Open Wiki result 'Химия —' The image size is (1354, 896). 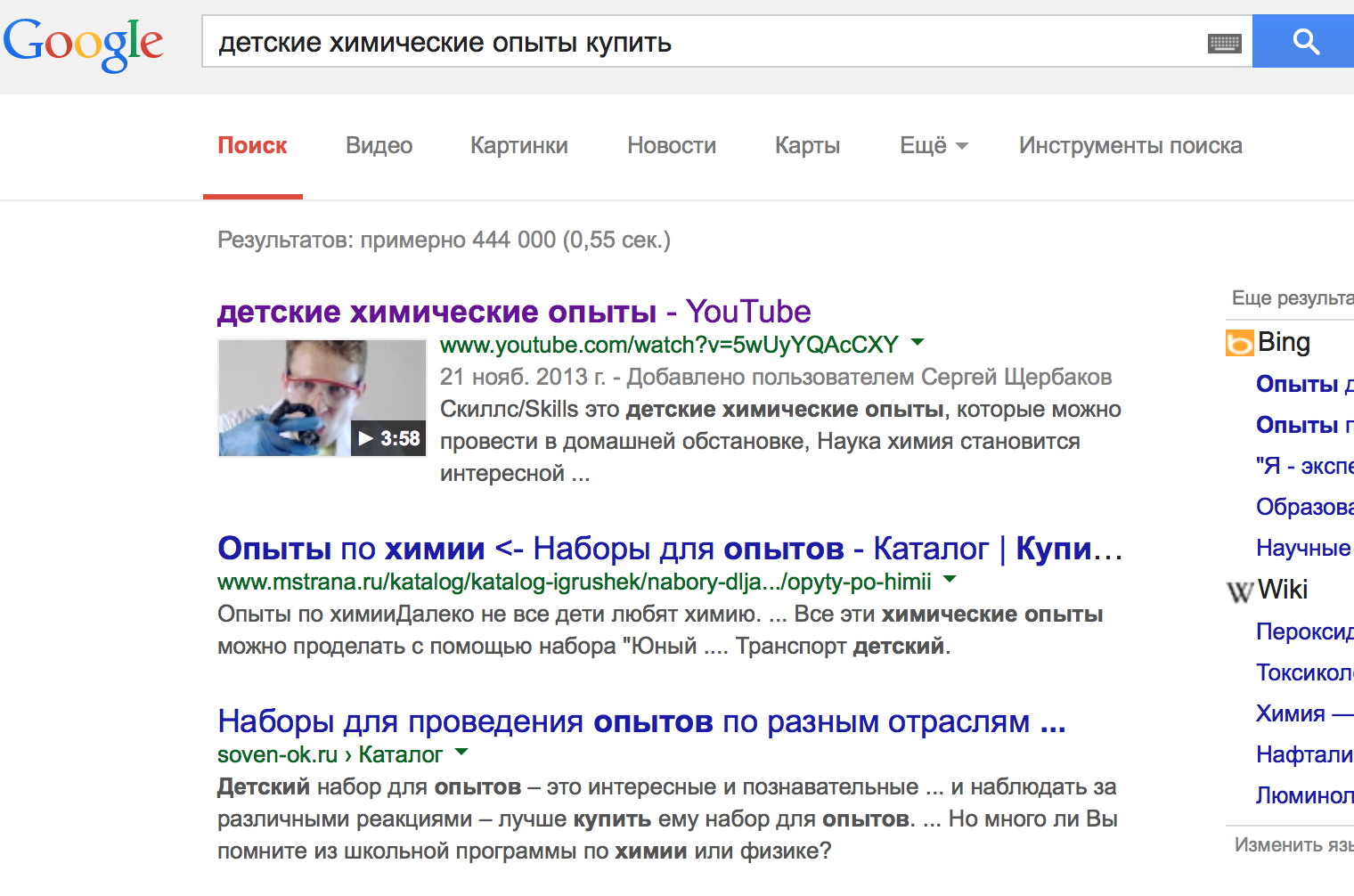point(1304,713)
